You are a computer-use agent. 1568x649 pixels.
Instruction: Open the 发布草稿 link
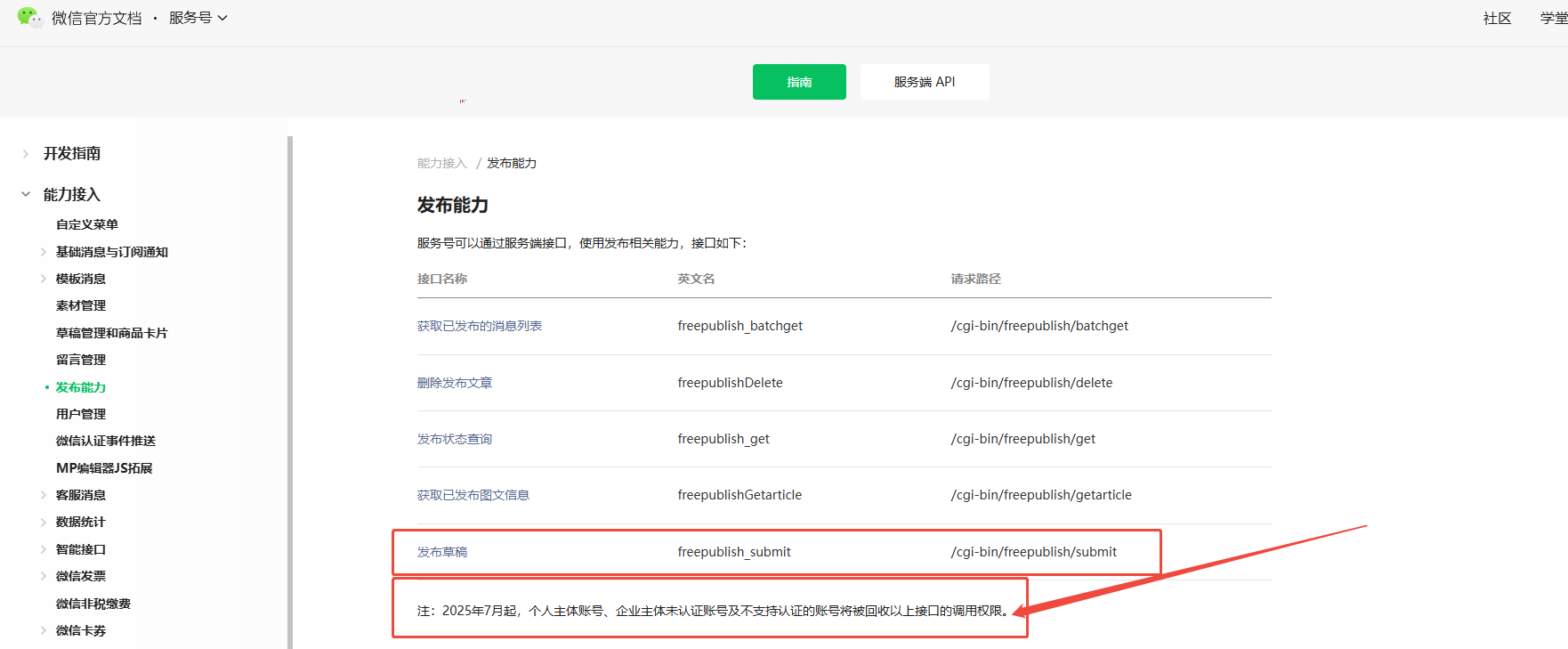(442, 552)
